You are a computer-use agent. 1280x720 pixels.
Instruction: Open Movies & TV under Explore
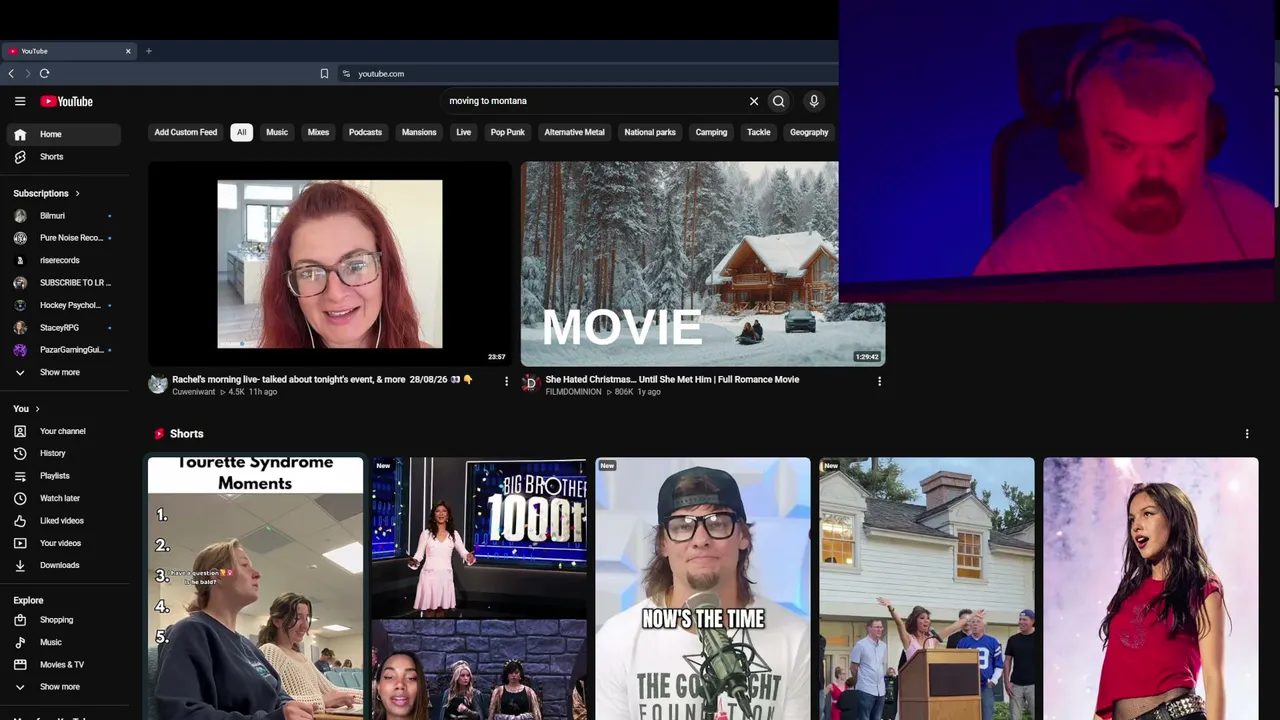click(x=64, y=665)
